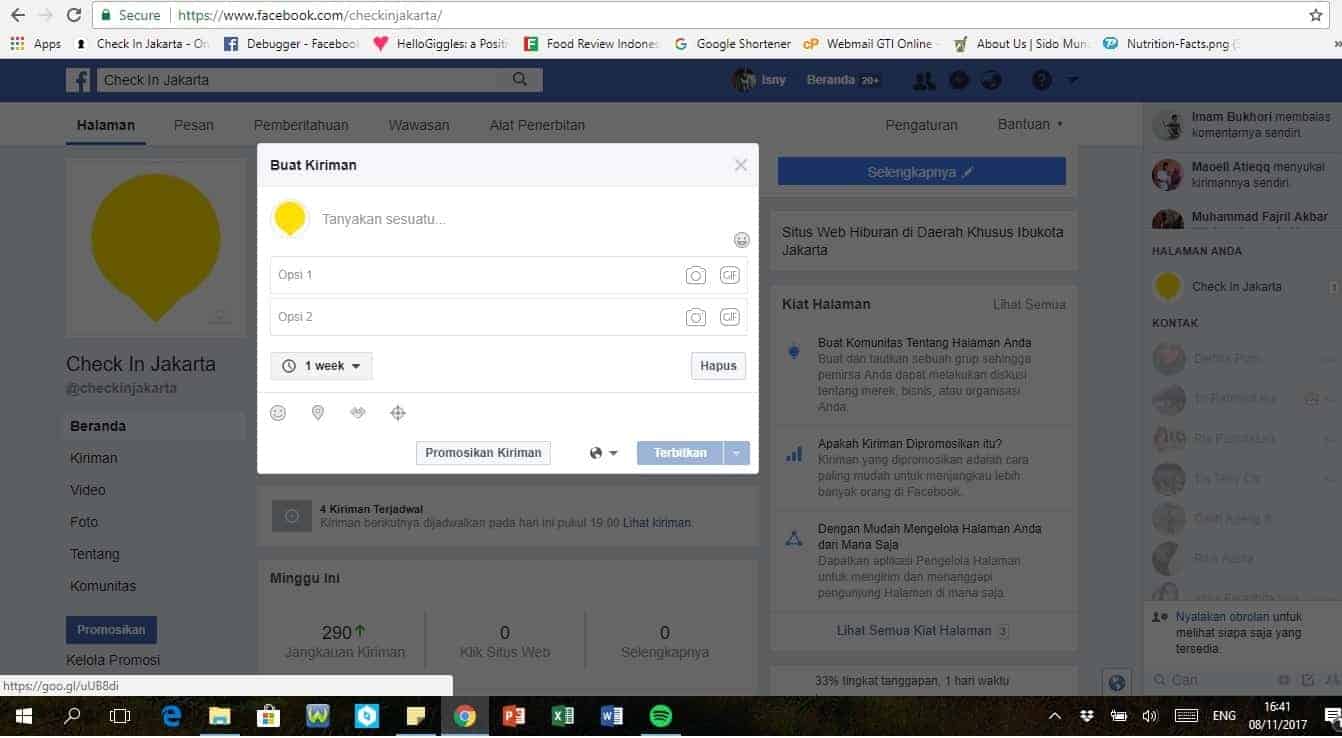The height and width of the screenshot is (738, 1342).
Task: Type in the Opsi 1 field
Action: 470,276
